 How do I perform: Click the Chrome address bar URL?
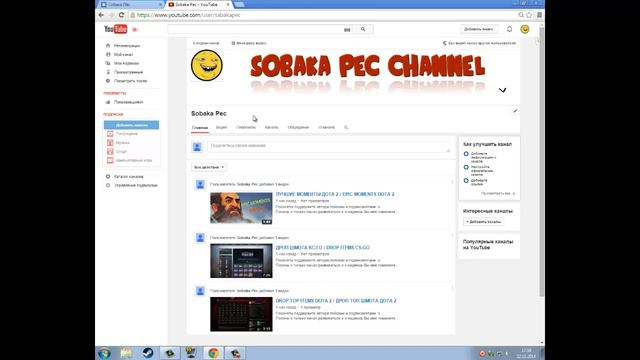188,15
